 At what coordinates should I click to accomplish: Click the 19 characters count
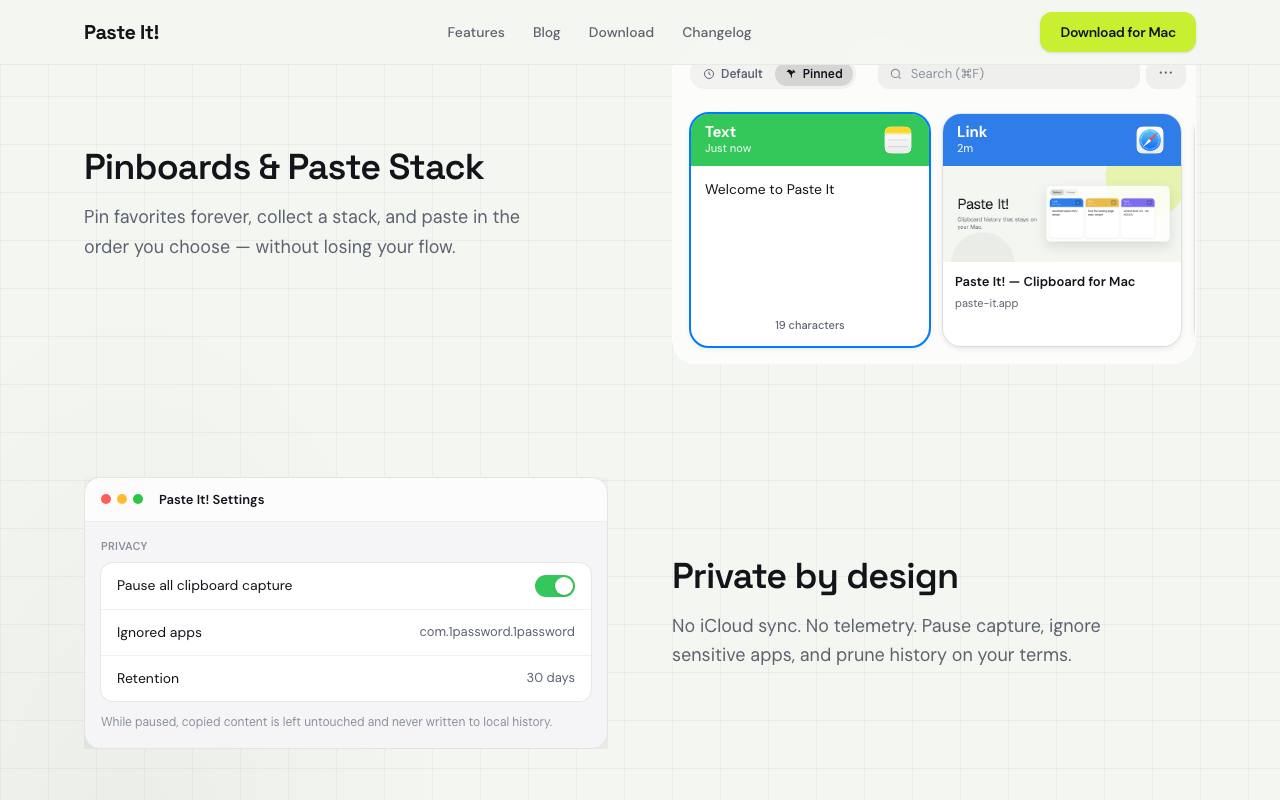click(810, 325)
